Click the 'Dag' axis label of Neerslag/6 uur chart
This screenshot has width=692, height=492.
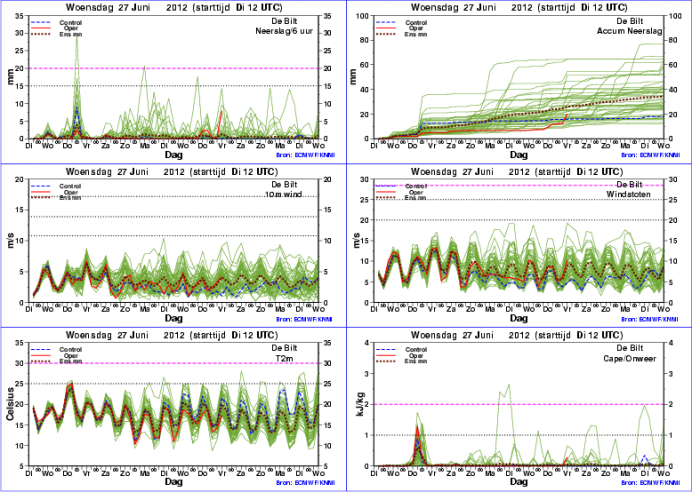[x=173, y=155]
